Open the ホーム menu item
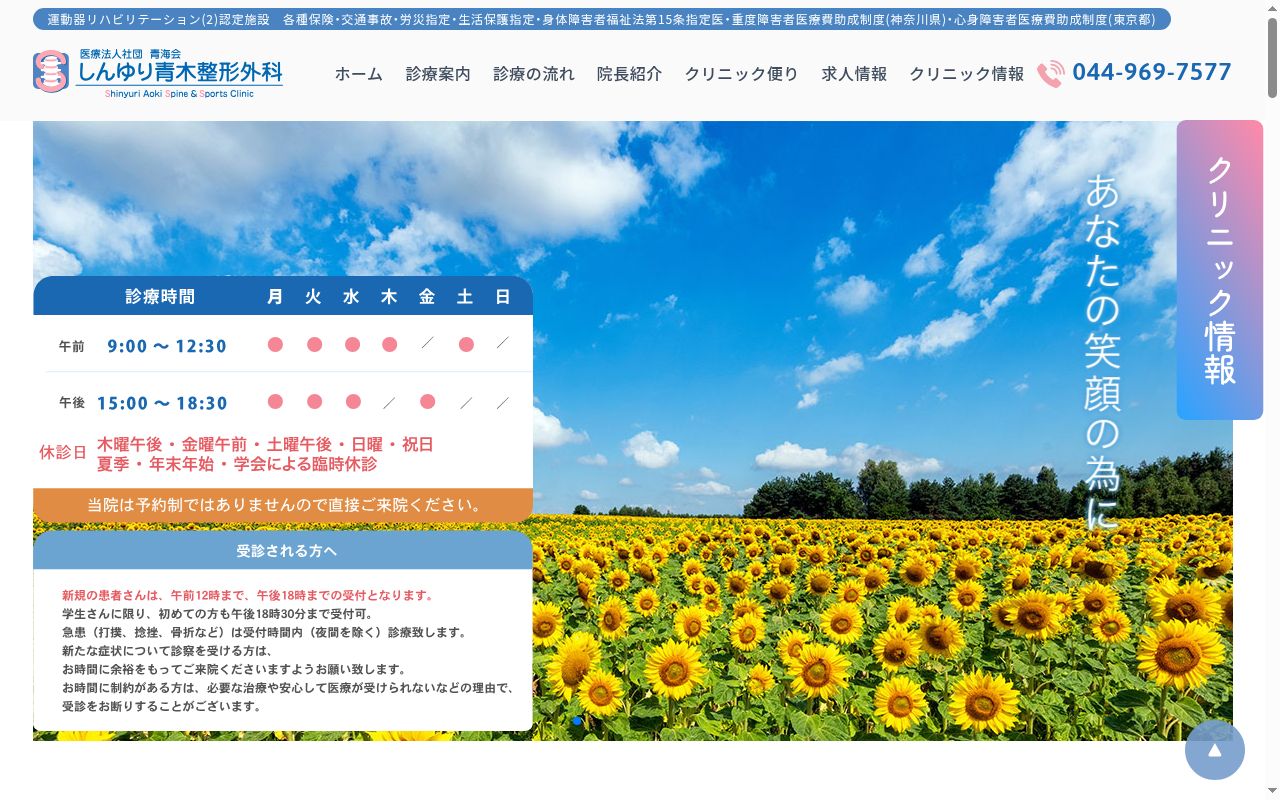Screen dimensions: 1280x800 [x=359, y=74]
